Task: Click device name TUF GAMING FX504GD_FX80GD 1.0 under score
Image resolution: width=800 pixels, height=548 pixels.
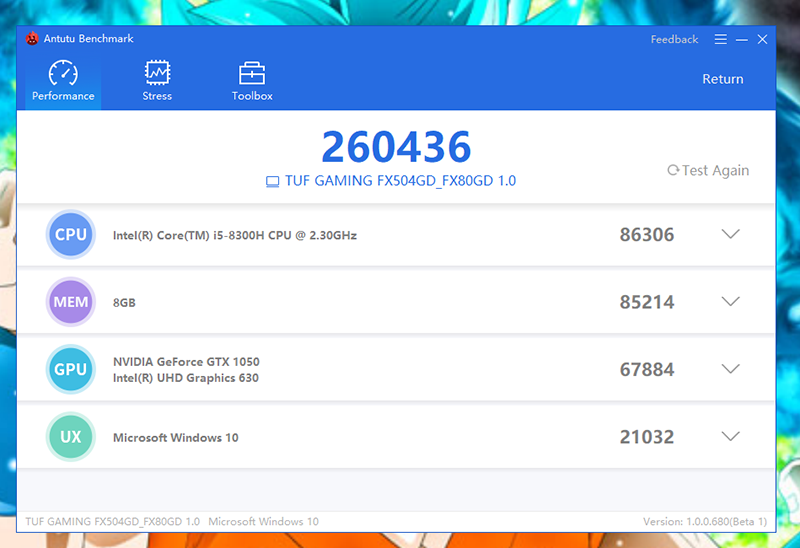Action: pyautogui.click(x=400, y=181)
